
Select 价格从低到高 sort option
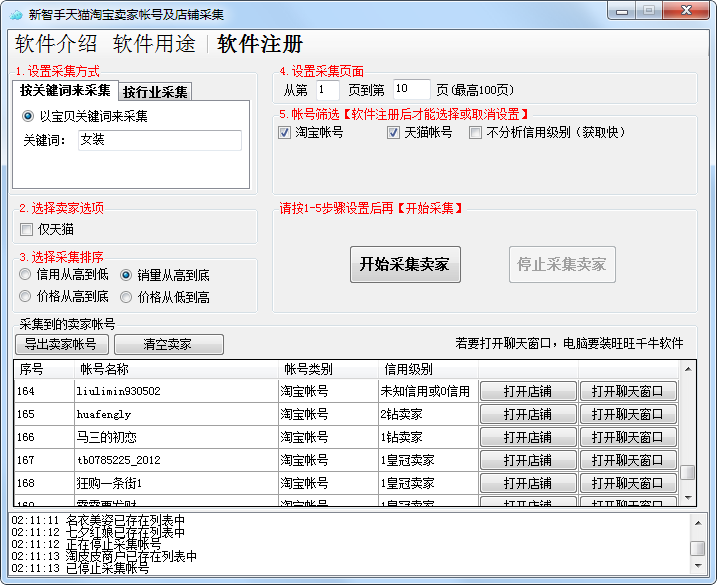pyautogui.click(x=126, y=297)
